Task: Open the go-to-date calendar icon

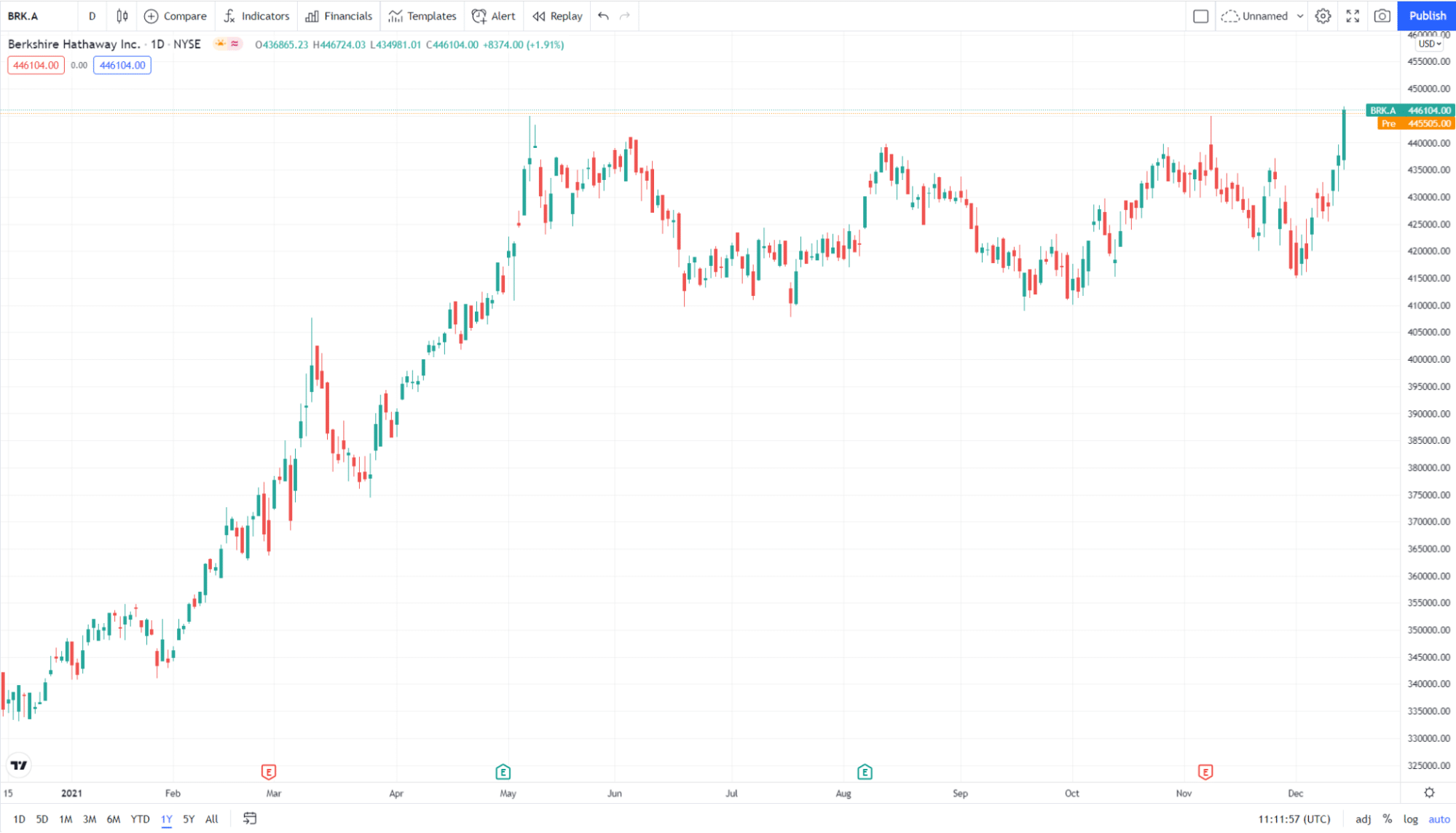Action: (x=250, y=819)
